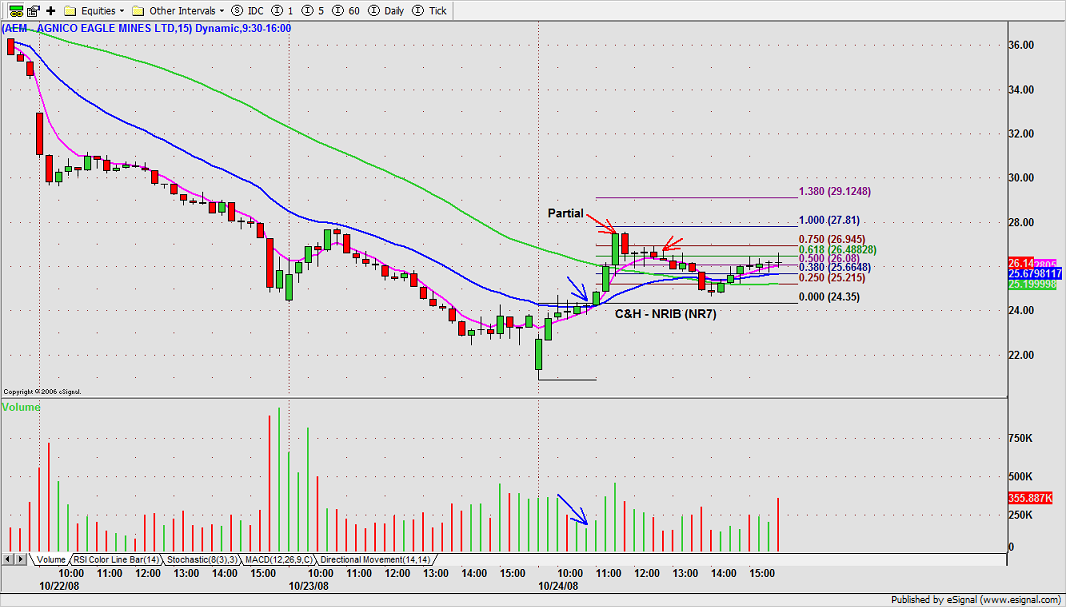1066x607 pixels.
Task: Click the 0.000 (24.35) Fibonacci label
Action: (829, 297)
